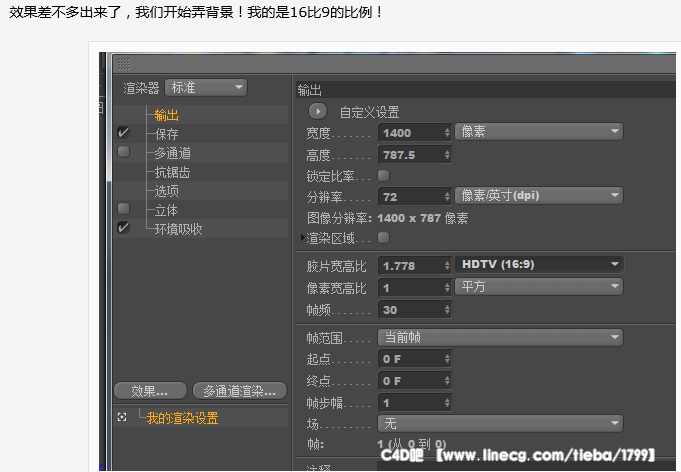
Task: Open the 像素/英寸(dpi) dropdown
Action: coord(539,195)
